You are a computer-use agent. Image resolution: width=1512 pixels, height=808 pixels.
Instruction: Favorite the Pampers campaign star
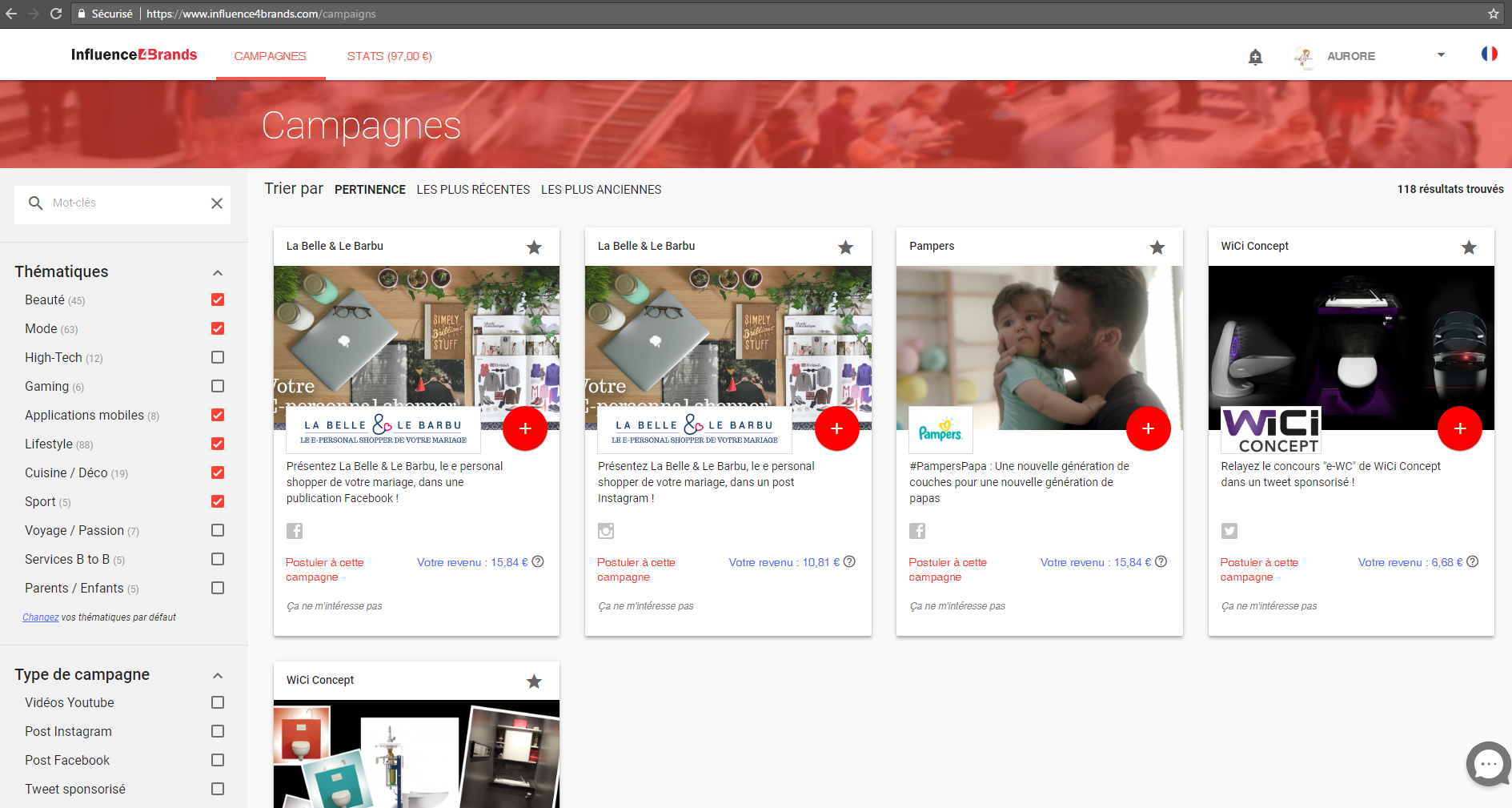(x=1157, y=247)
